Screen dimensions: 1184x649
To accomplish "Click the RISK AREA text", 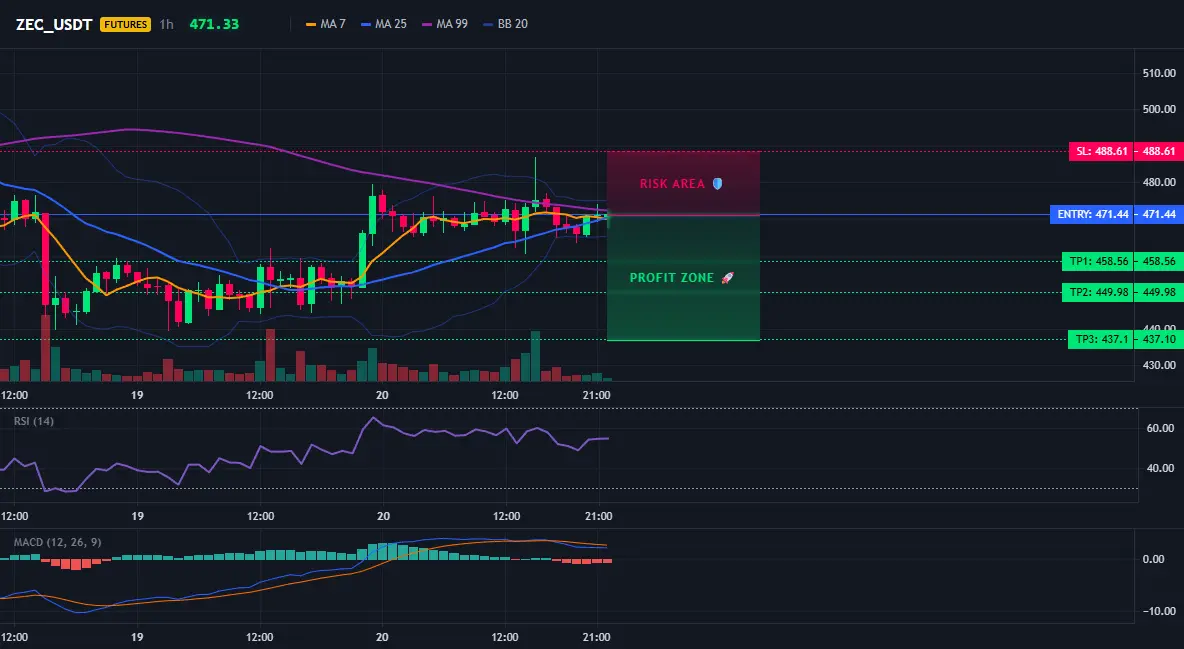I will point(672,184).
